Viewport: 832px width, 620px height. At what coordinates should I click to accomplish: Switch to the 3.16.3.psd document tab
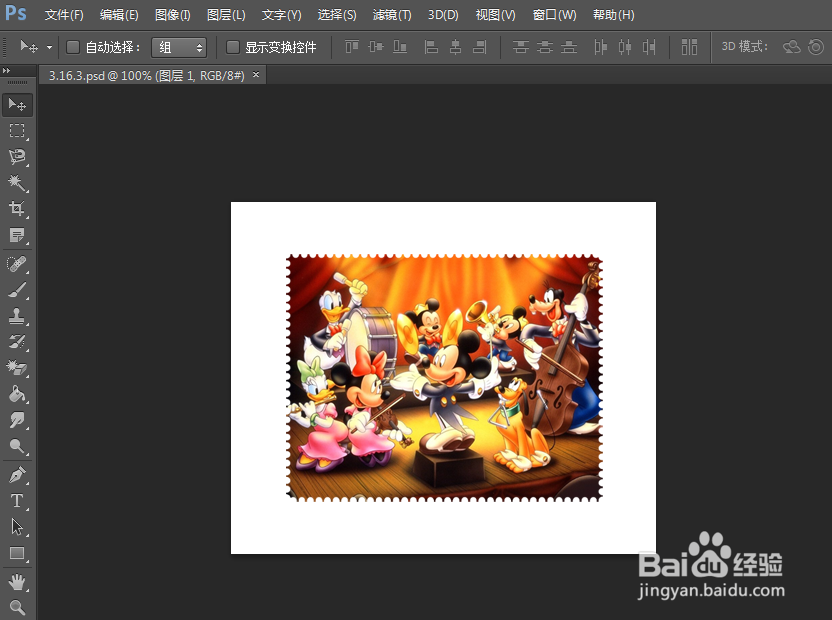tap(146, 76)
